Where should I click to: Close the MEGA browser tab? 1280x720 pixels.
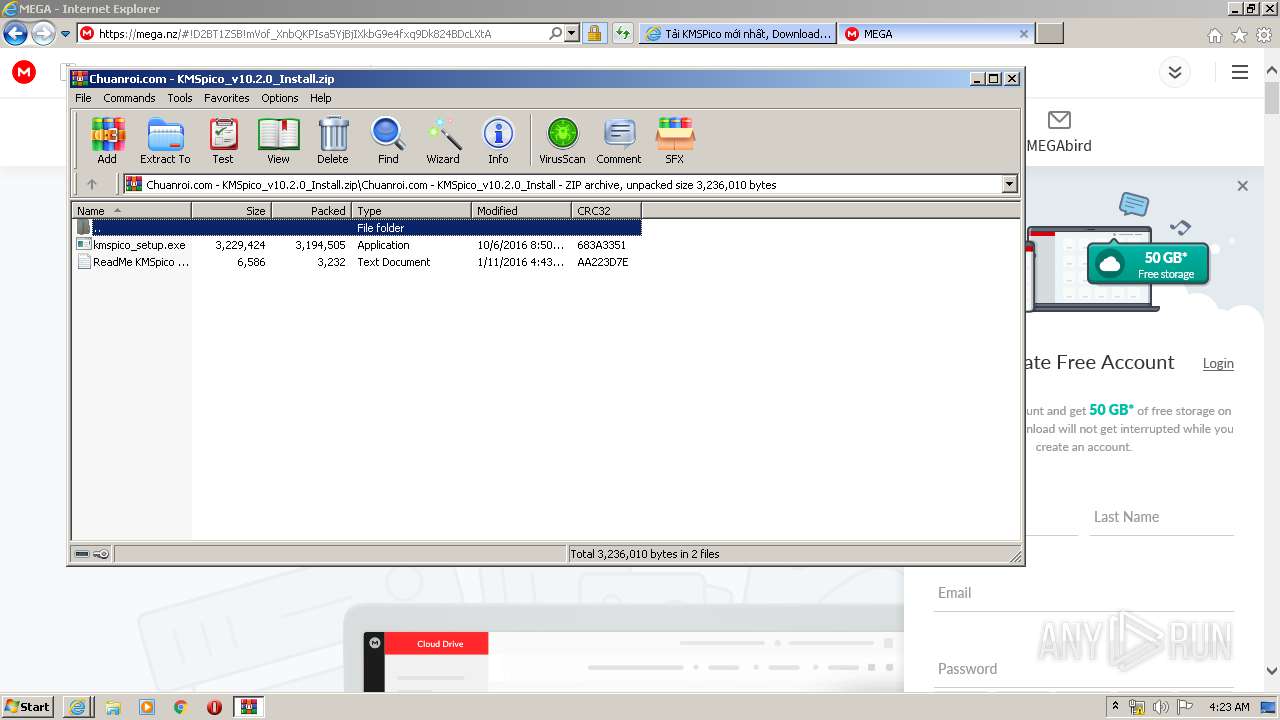coord(1023,33)
